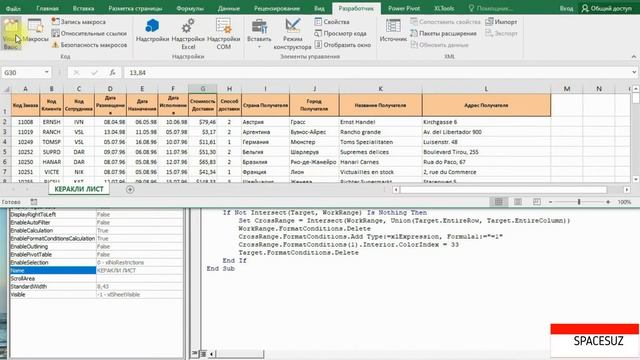The height and width of the screenshot is (360, 640).
Task: Click the select-all corner of the grid
Action: pyautogui.click(x=5, y=89)
